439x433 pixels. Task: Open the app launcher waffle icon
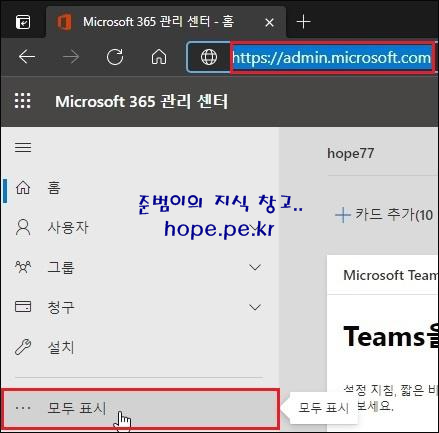click(x=23, y=101)
